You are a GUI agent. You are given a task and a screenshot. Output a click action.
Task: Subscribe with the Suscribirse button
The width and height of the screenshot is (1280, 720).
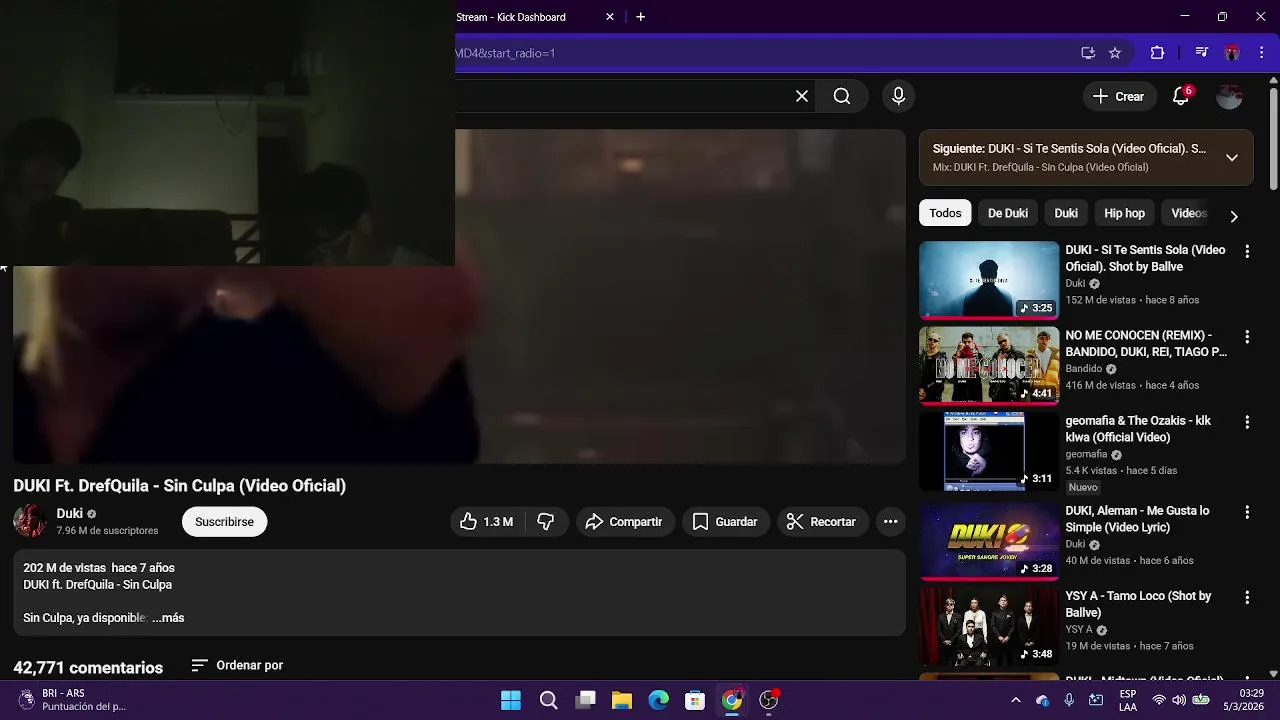point(224,521)
